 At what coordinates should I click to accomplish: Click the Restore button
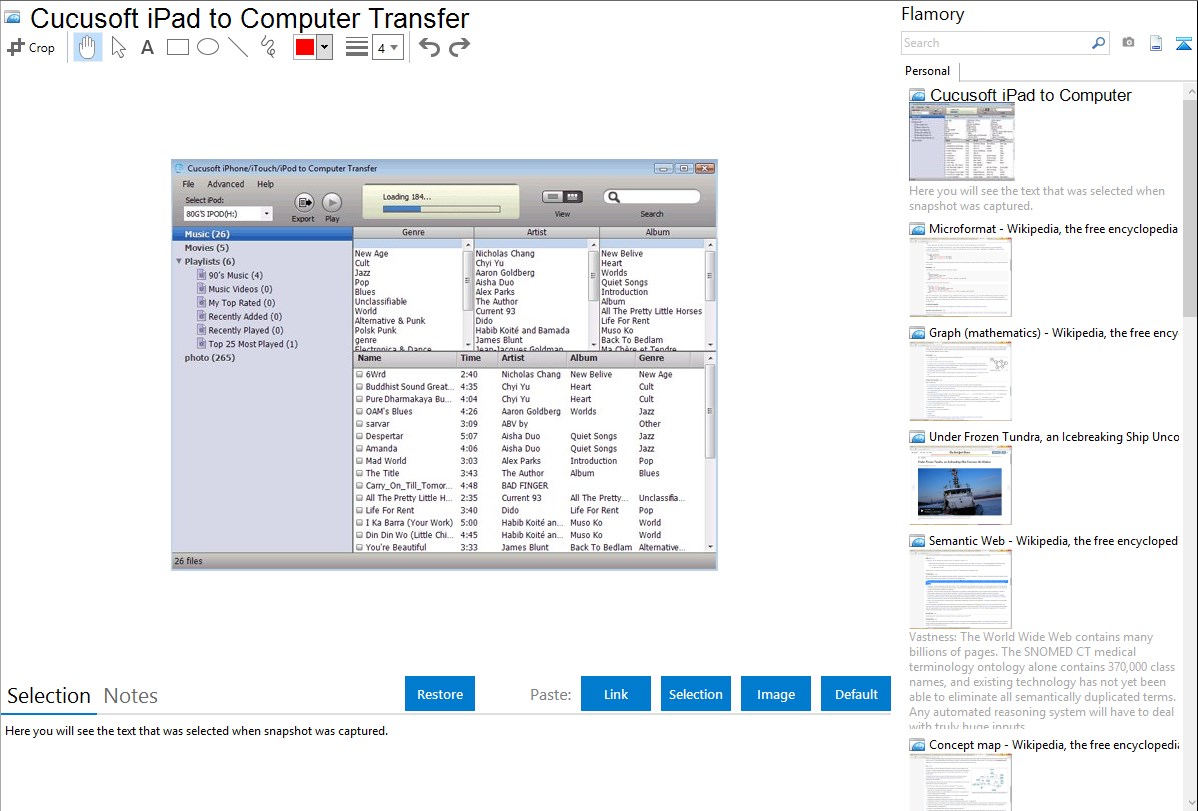pyautogui.click(x=440, y=694)
